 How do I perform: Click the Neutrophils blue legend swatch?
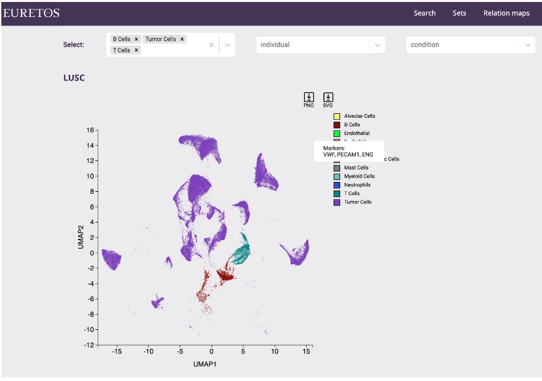point(337,185)
